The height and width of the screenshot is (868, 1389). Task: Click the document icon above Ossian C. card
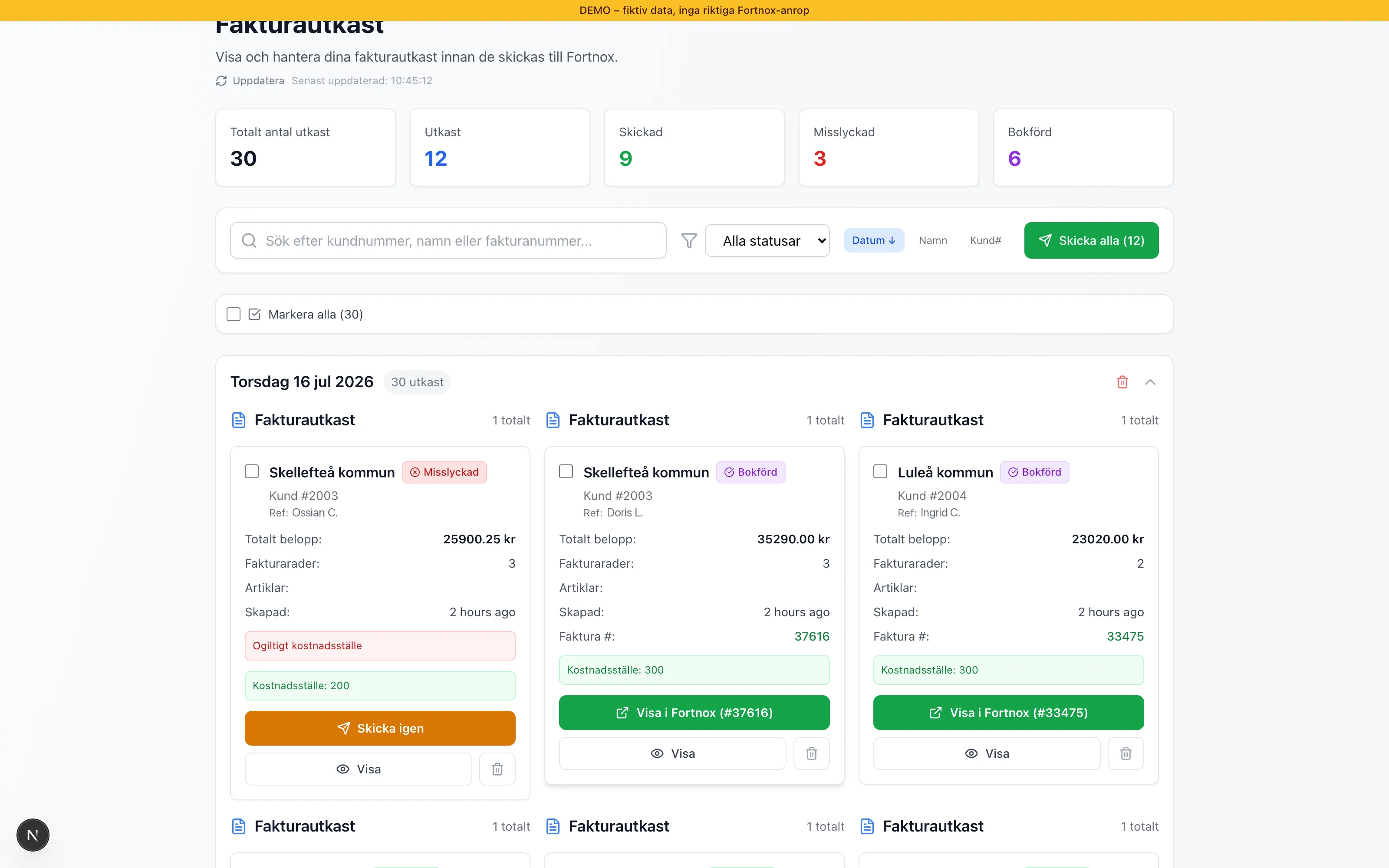tap(239, 420)
